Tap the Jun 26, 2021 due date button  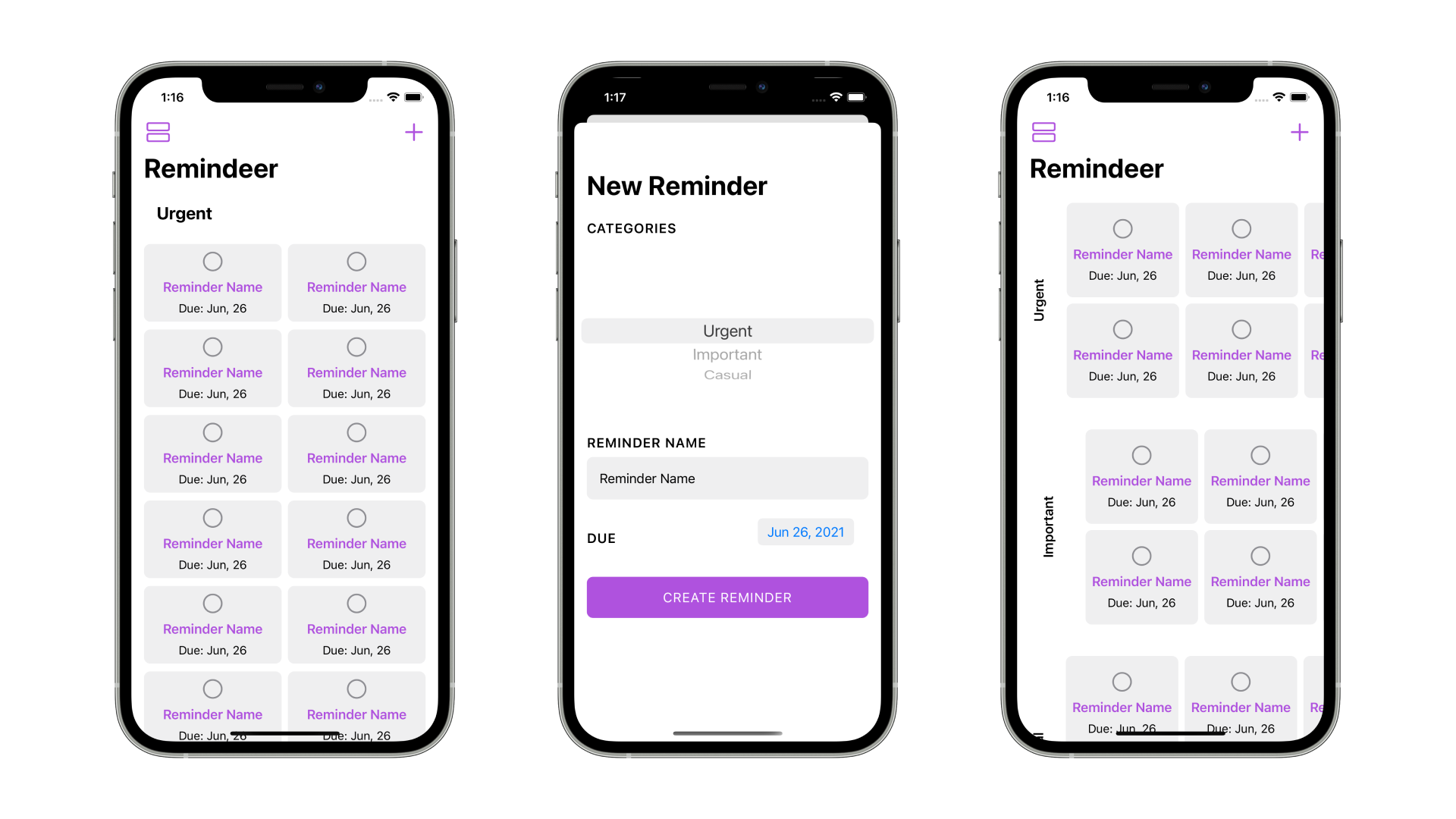pyautogui.click(x=805, y=532)
